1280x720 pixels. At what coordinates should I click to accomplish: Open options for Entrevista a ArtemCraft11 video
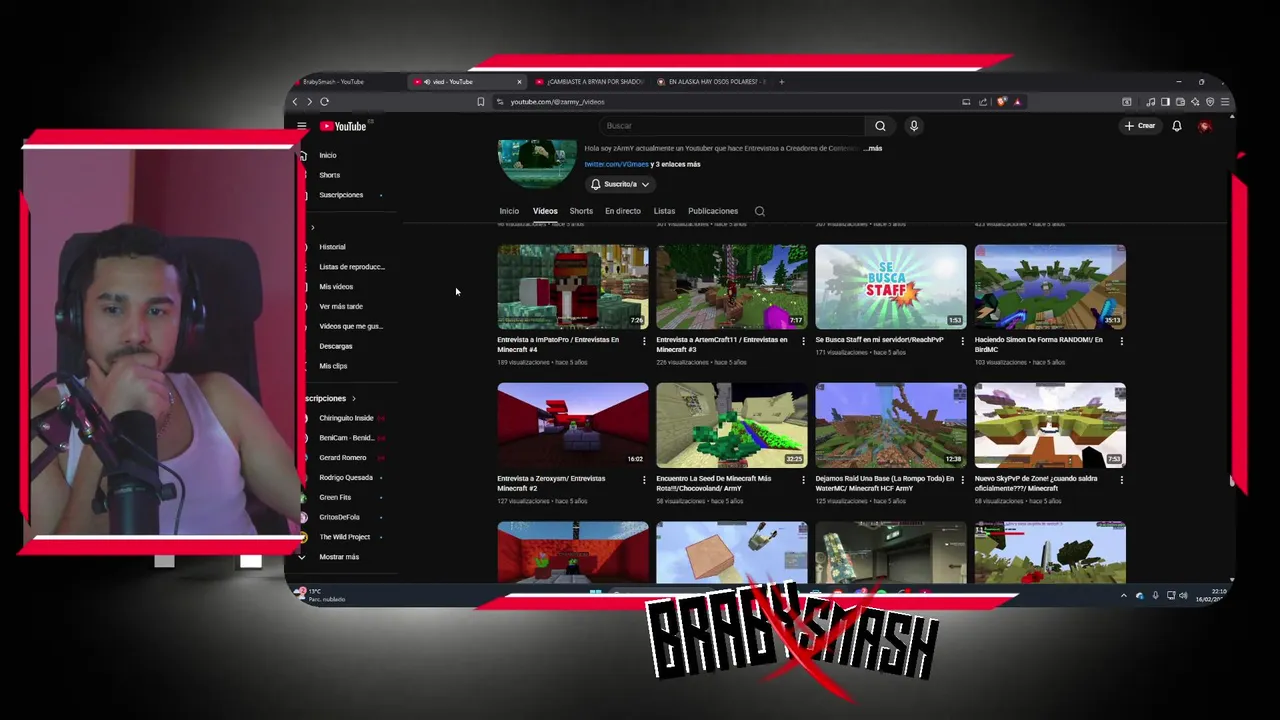[803, 341]
